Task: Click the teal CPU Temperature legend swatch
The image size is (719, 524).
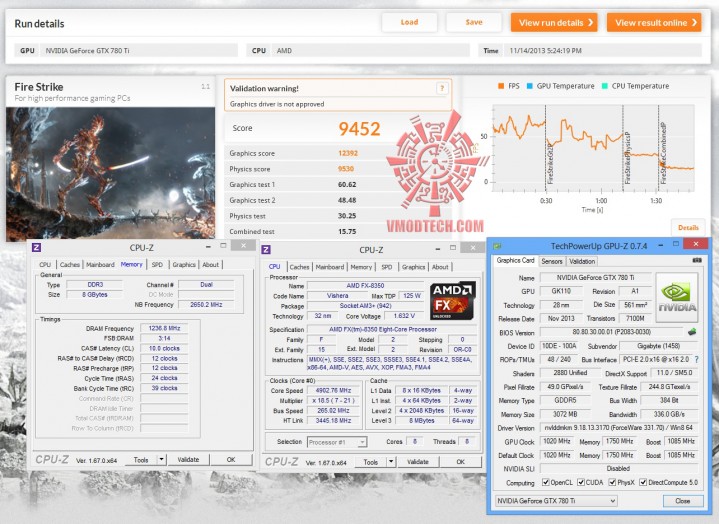Action: [x=604, y=86]
